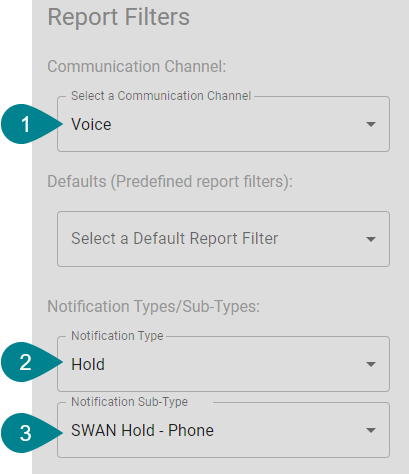
Task: Open the Communication Channel dropdown arrow
Action: coord(371,124)
